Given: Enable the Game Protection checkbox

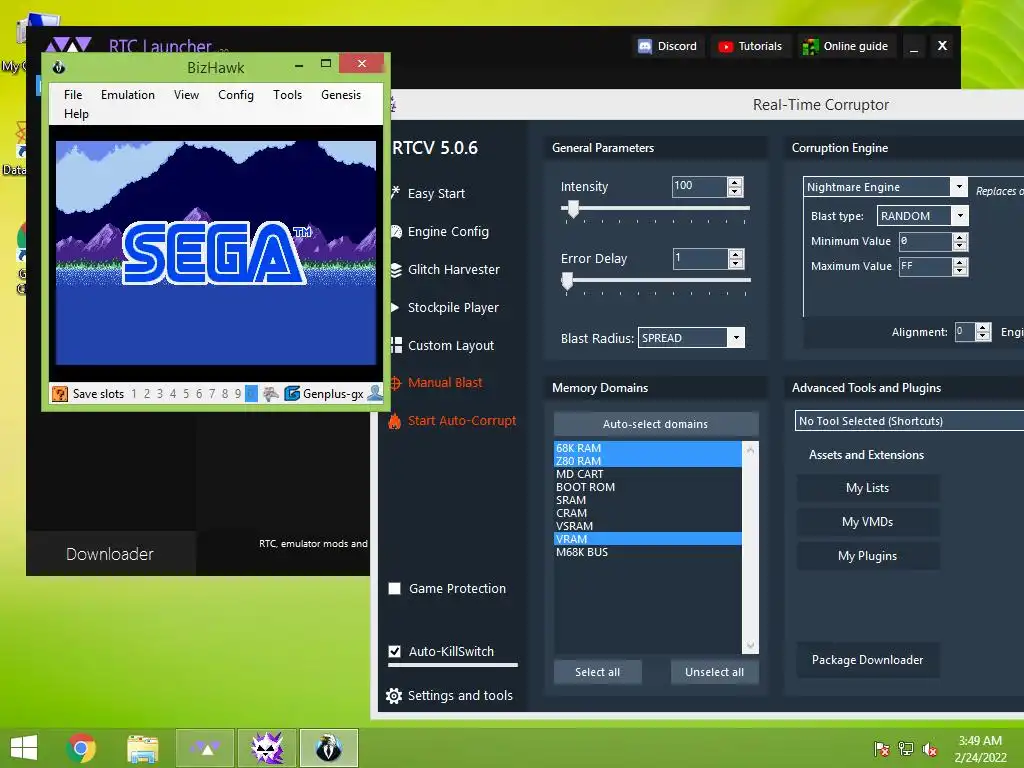Looking at the screenshot, I should pos(394,588).
